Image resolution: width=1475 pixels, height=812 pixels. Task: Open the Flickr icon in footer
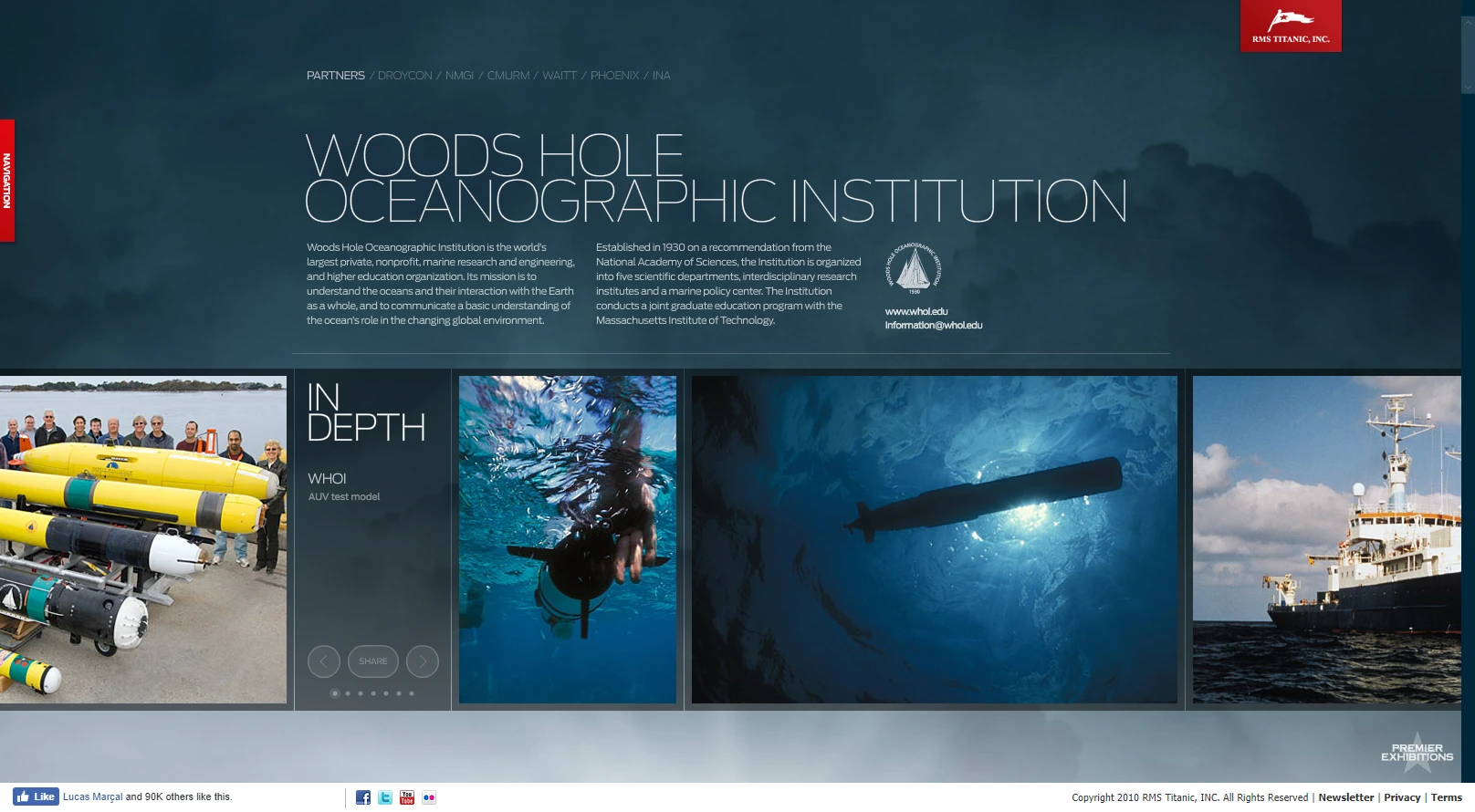click(x=429, y=797)
